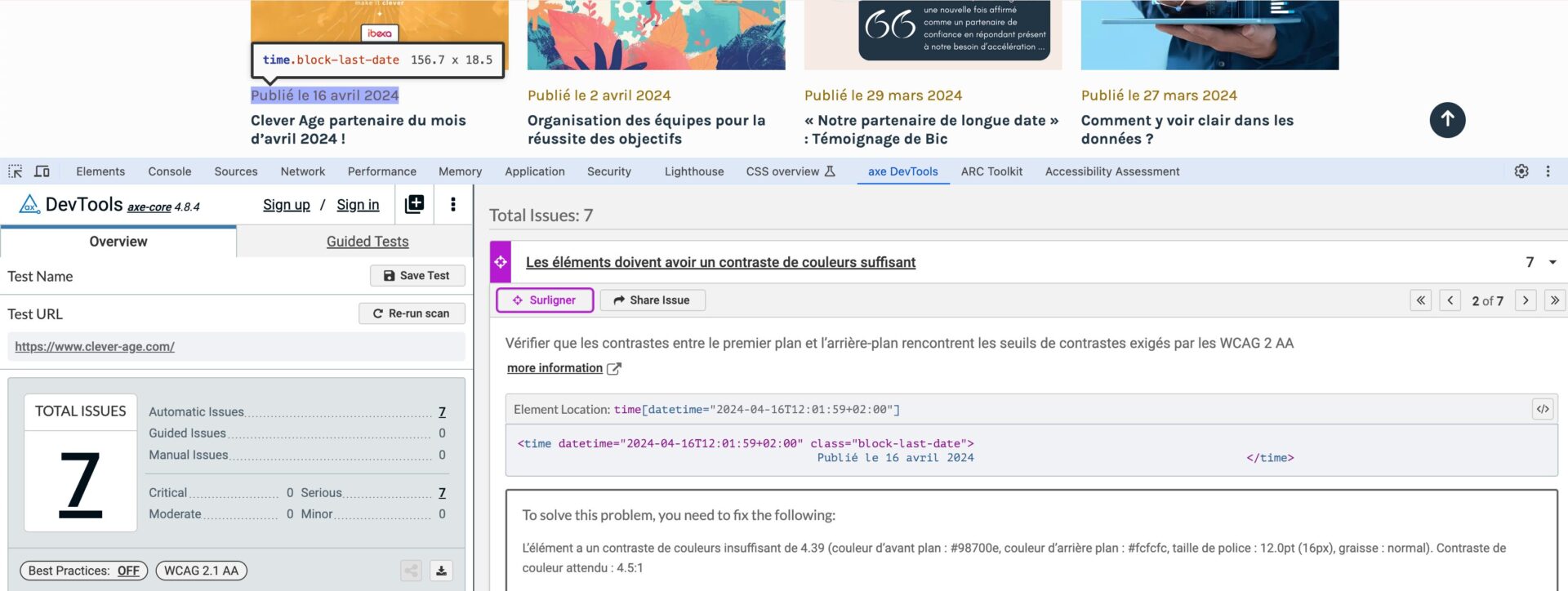Viewport: 1568px width, 591px height.
Task: Go to the previous issue
Action: (x=1450, y=300)
